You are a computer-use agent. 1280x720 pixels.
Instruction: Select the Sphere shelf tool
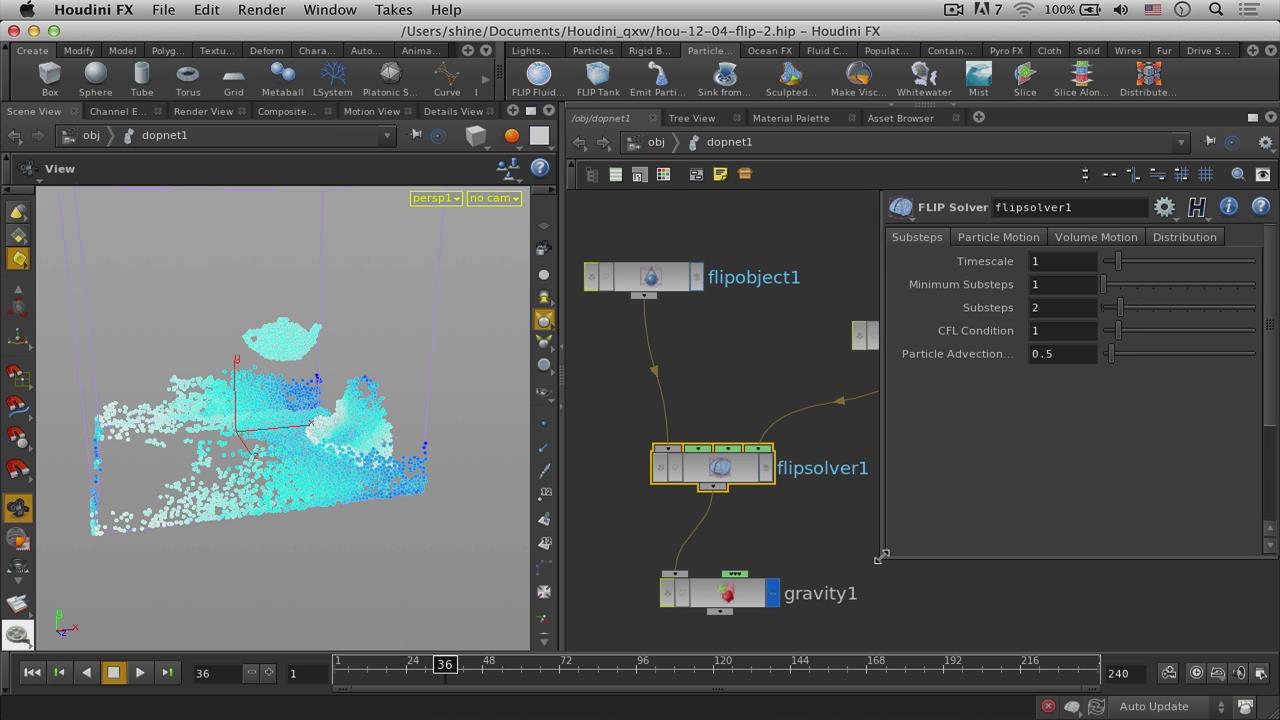[x=95, y=78]
